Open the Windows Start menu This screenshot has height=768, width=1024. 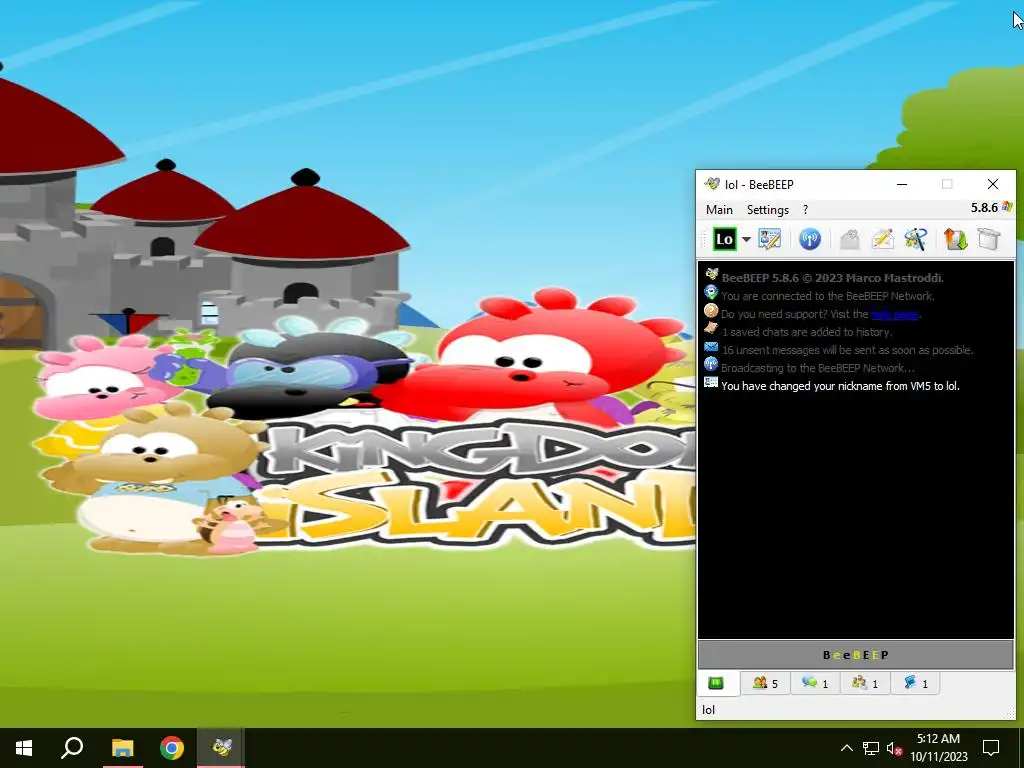coord(24,748)
